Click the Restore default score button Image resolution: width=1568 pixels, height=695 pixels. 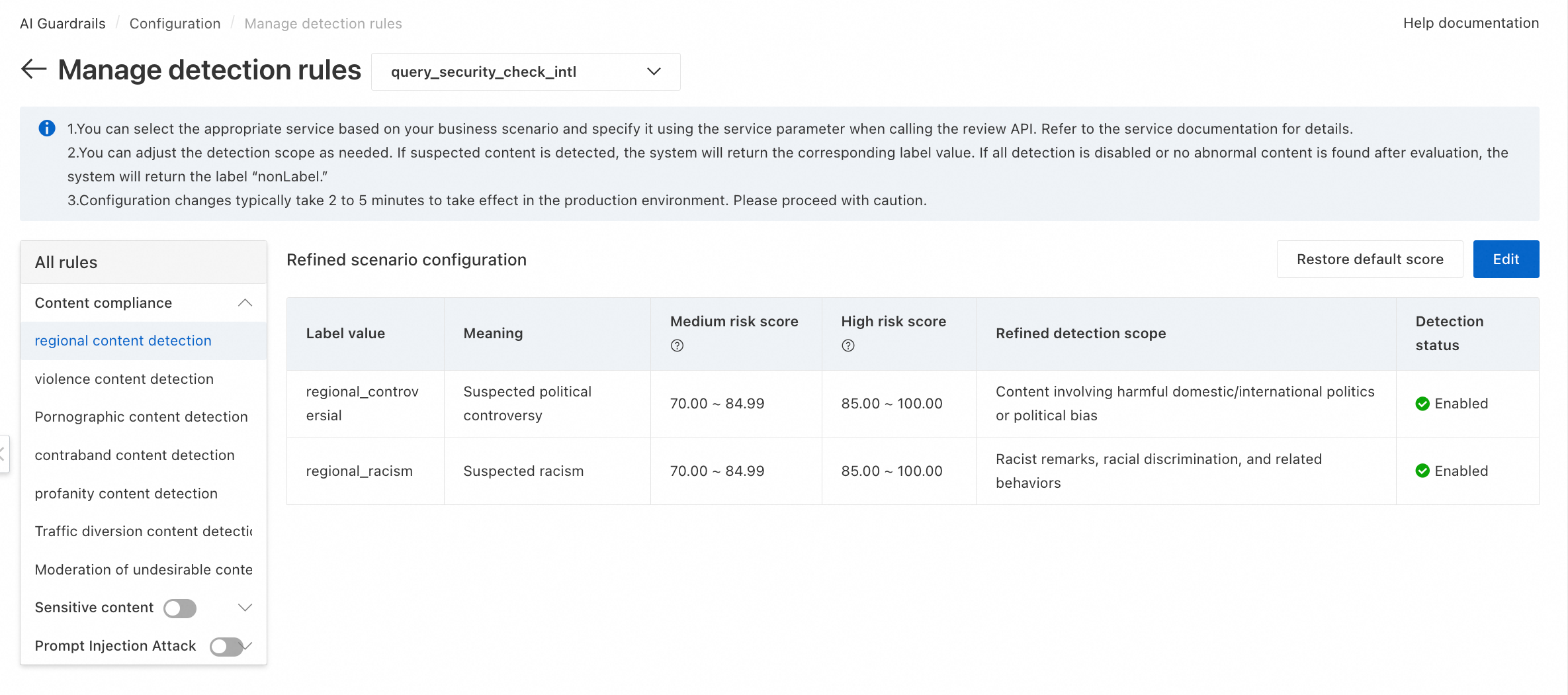coord(1370,259)
